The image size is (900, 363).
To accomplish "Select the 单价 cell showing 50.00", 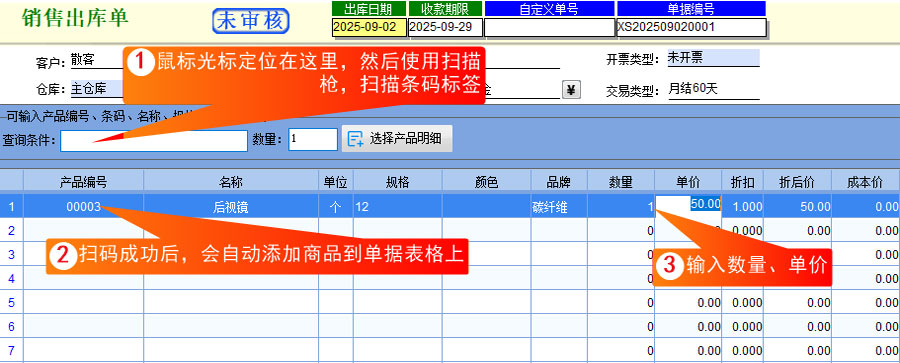I will (x=688, y=204).
